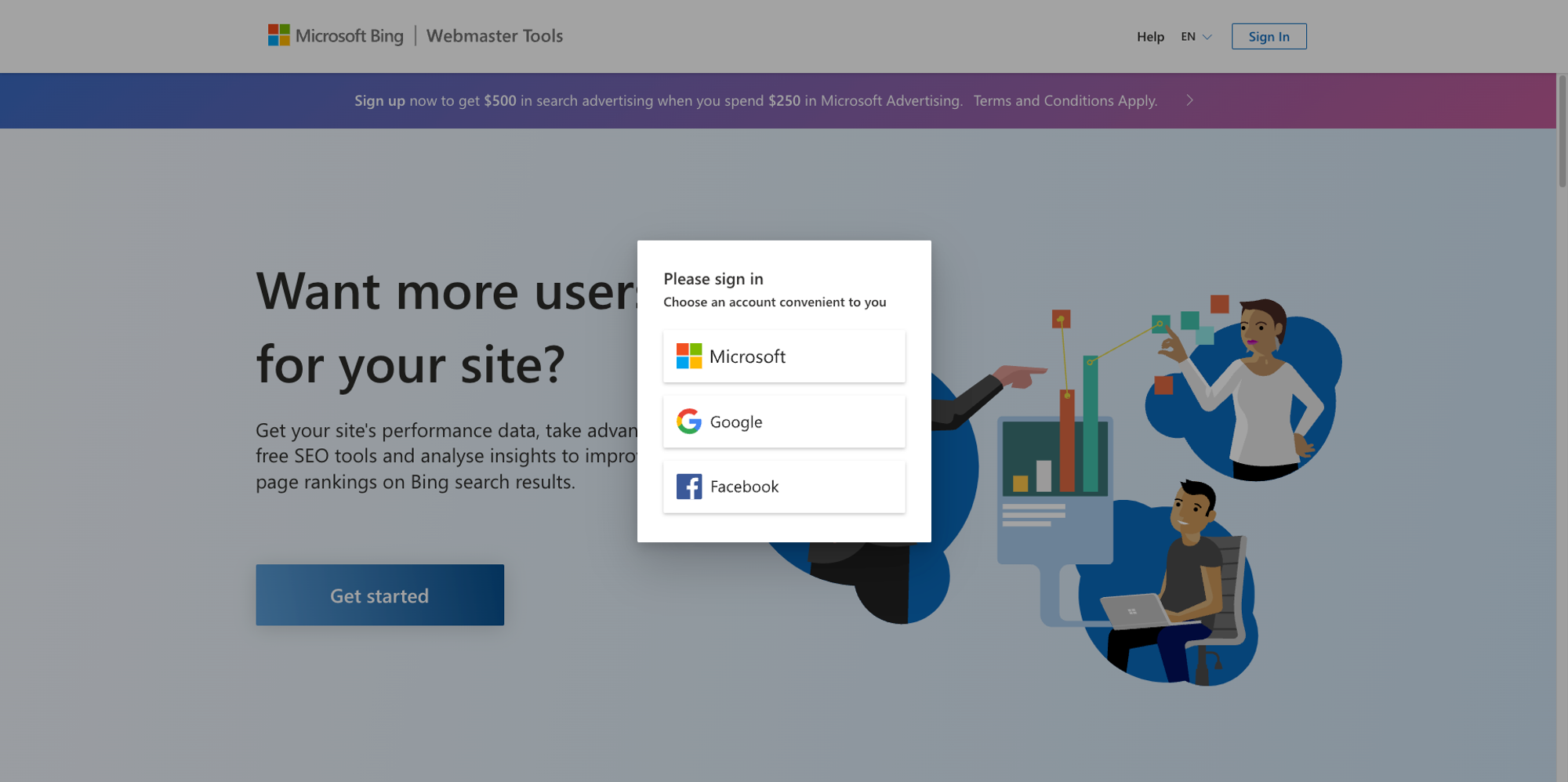The height and width of the screenshot is (782, 1568).
Task: Choose the Google account sign-in option
Action: coord(784,422)
